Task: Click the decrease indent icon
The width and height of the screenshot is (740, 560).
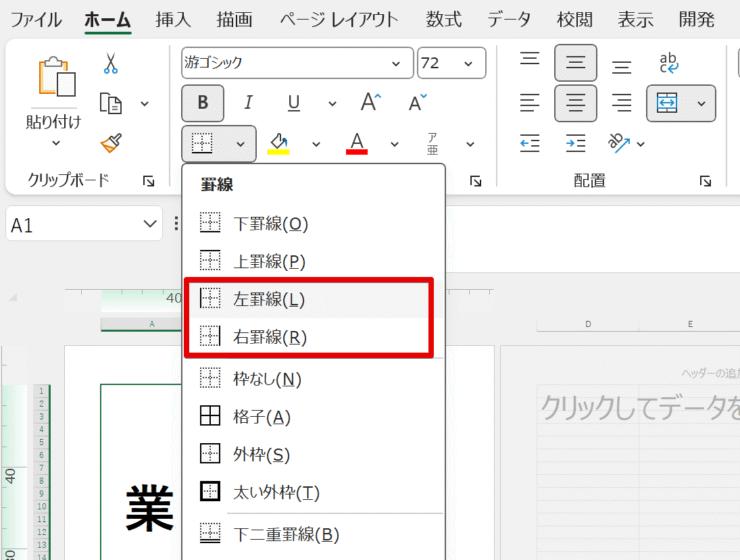Action: [x=530, y=143]
